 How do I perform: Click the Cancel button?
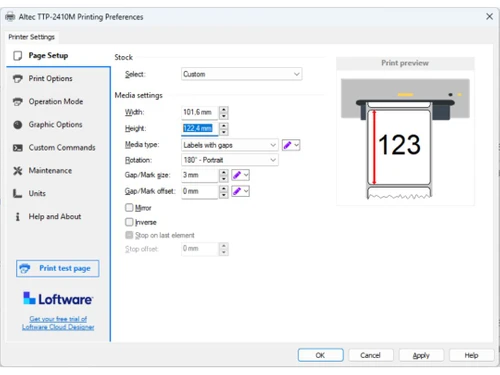click(371, 355)
